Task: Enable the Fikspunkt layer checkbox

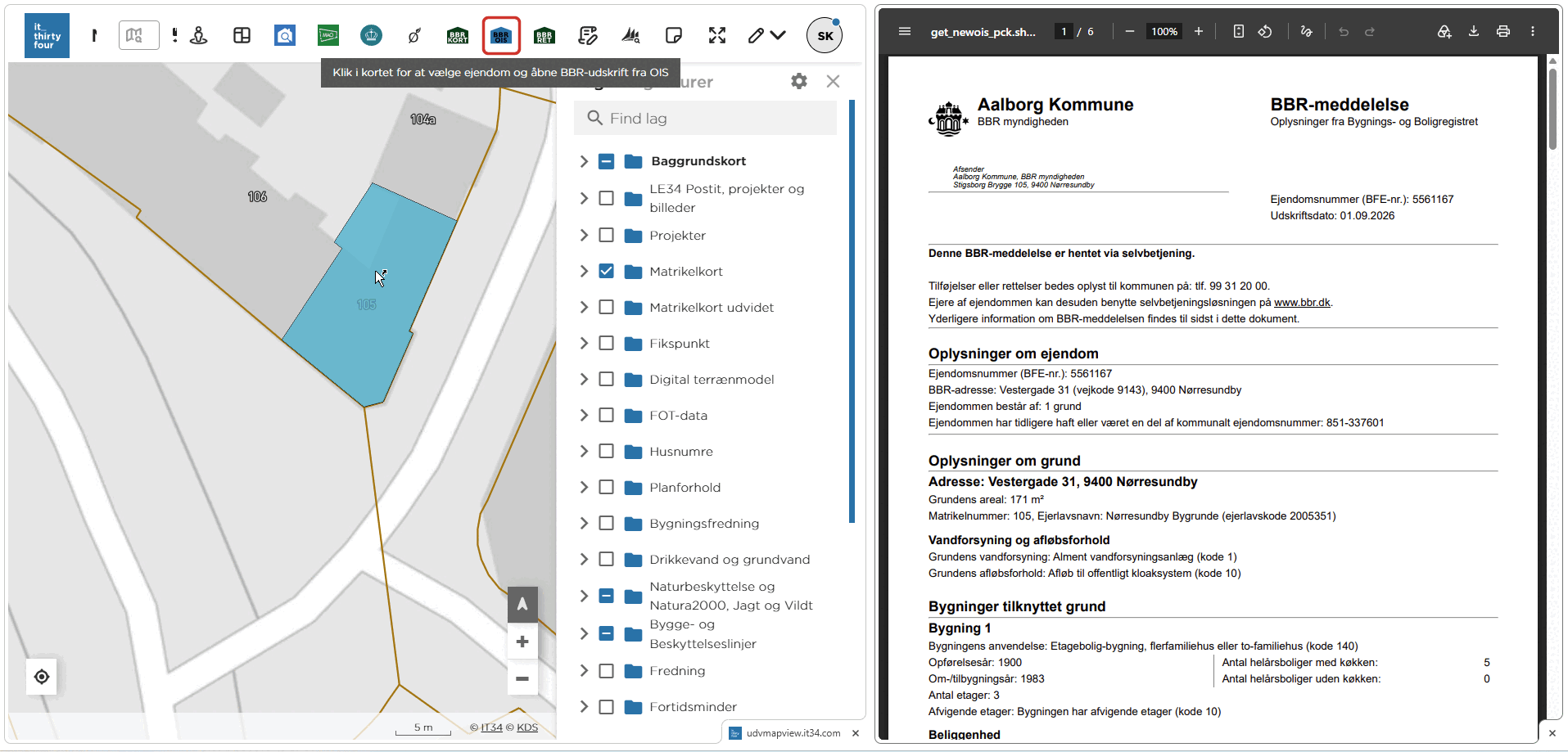Action: coord(606,343)
